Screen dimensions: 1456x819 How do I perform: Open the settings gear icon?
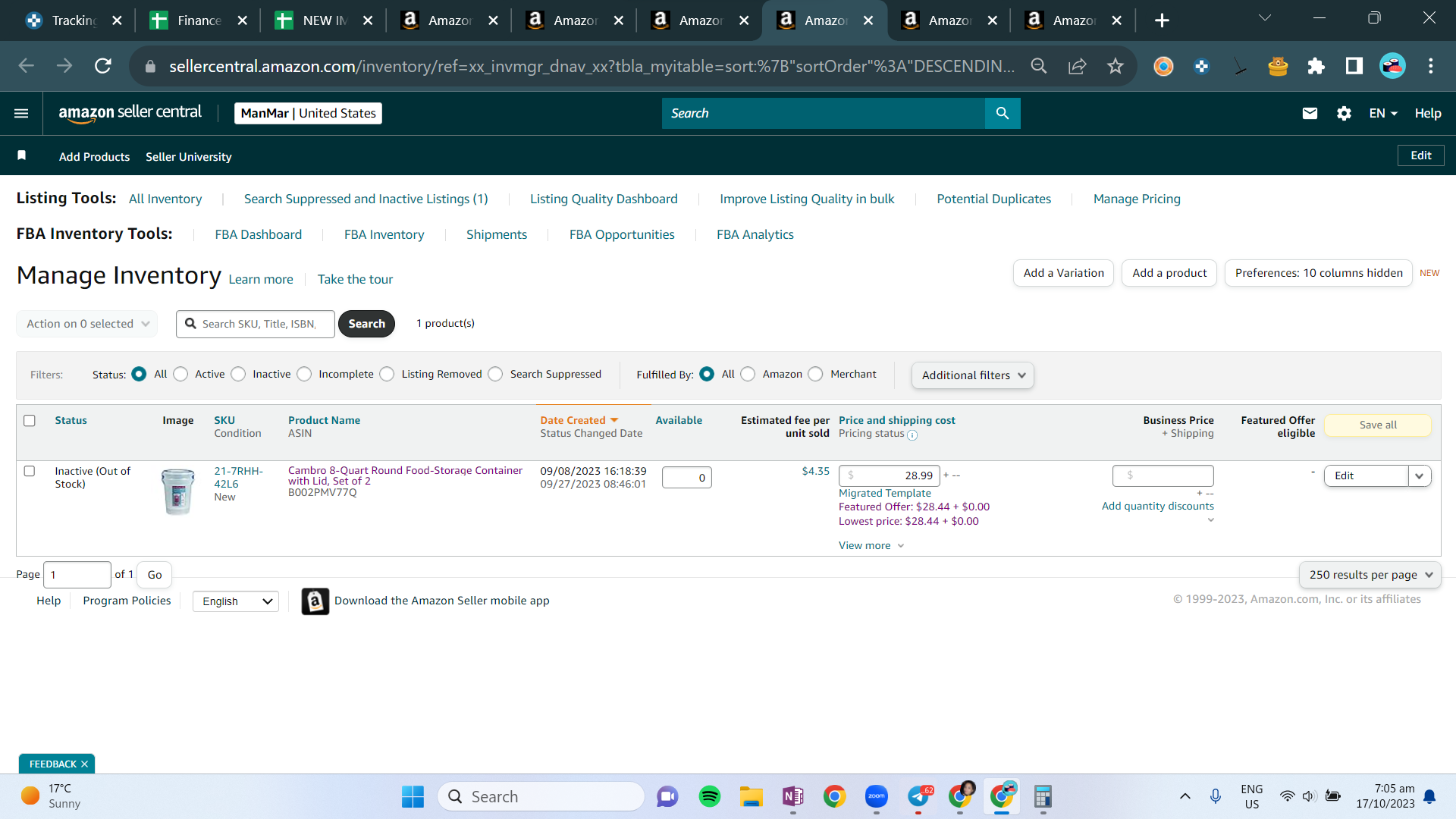point(1344,114)
